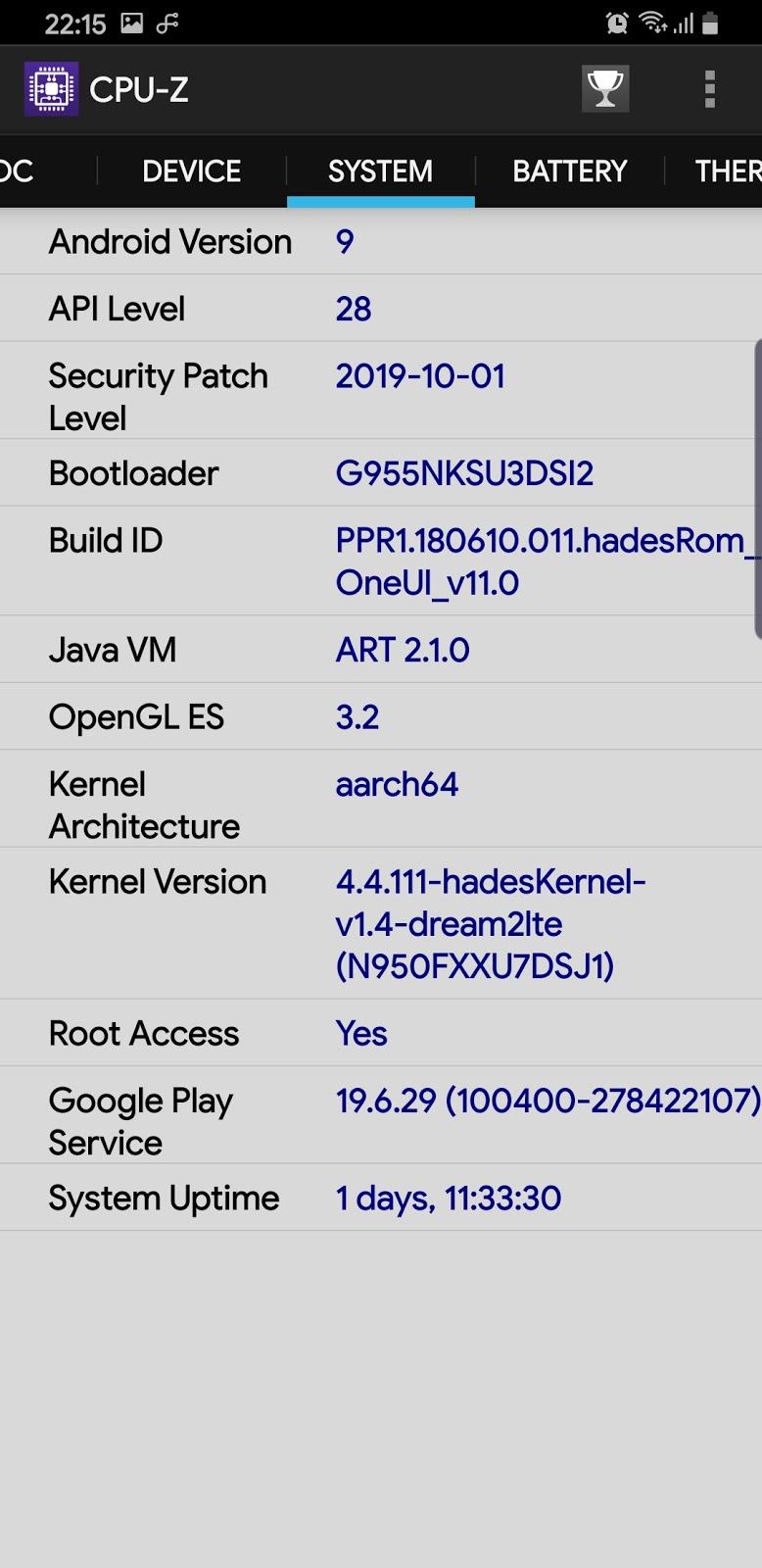Tap the Google Play Service label
Screen dimensions: 762x1568
(140, 1122)
